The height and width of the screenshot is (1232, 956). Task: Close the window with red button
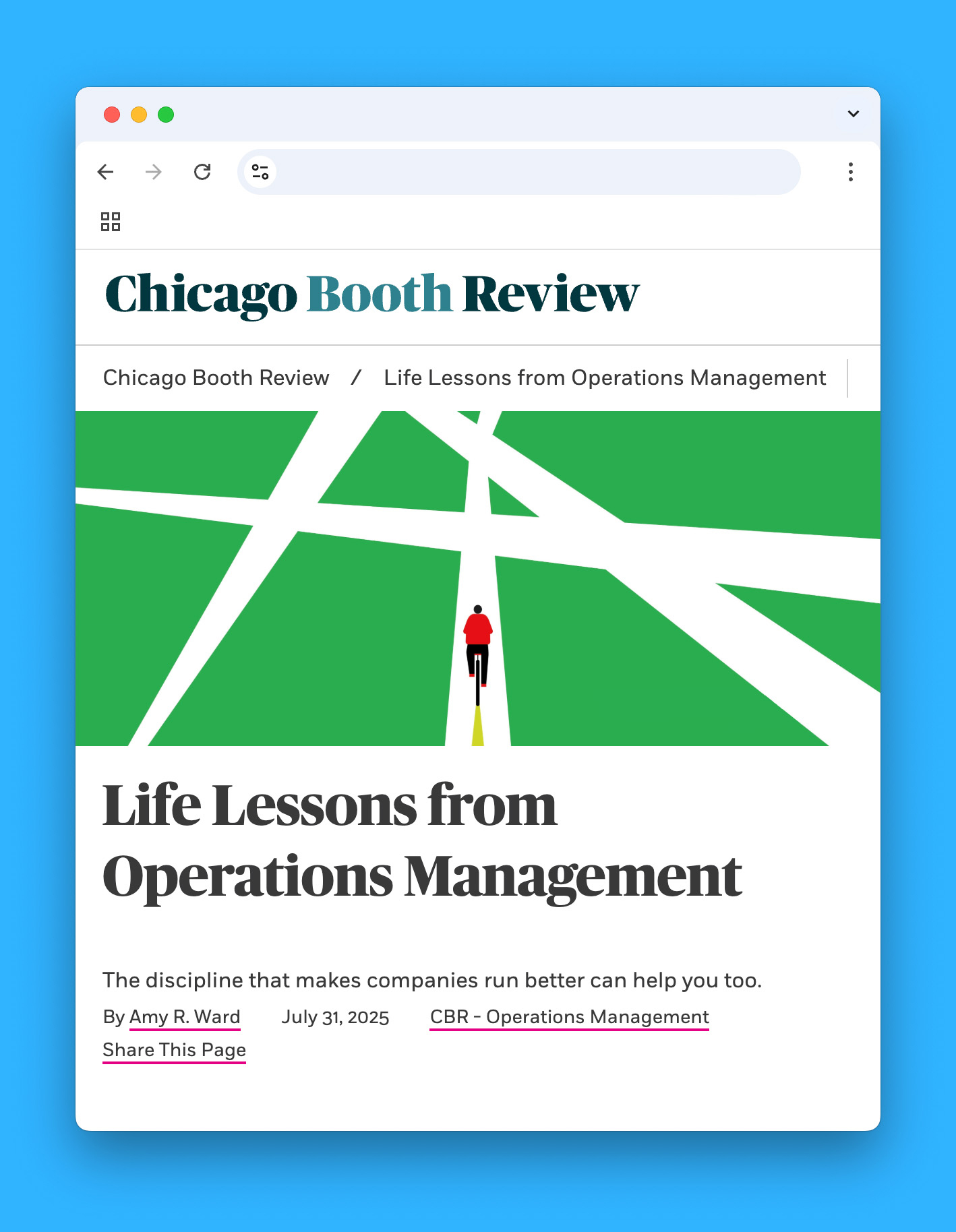(112, 115)
